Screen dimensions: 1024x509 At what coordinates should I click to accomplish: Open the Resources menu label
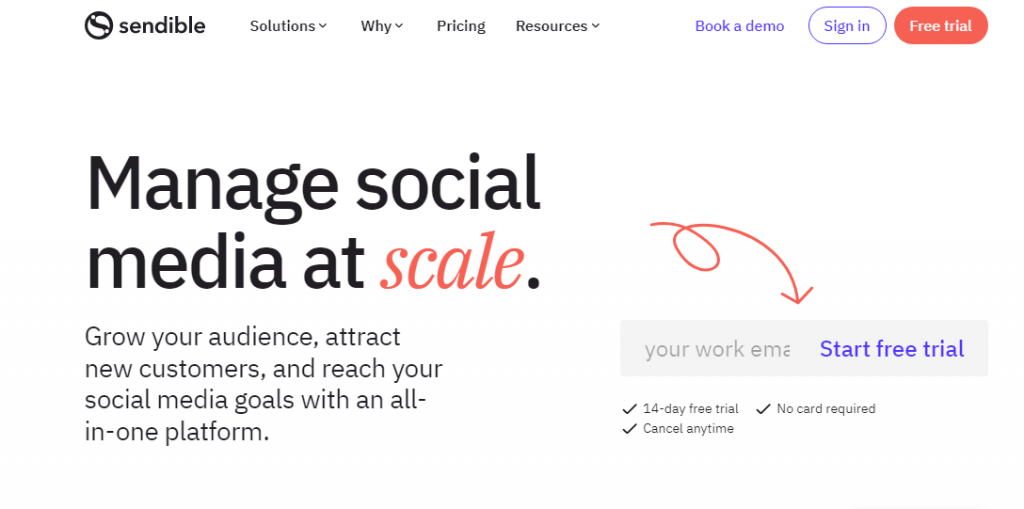(551, 26)
